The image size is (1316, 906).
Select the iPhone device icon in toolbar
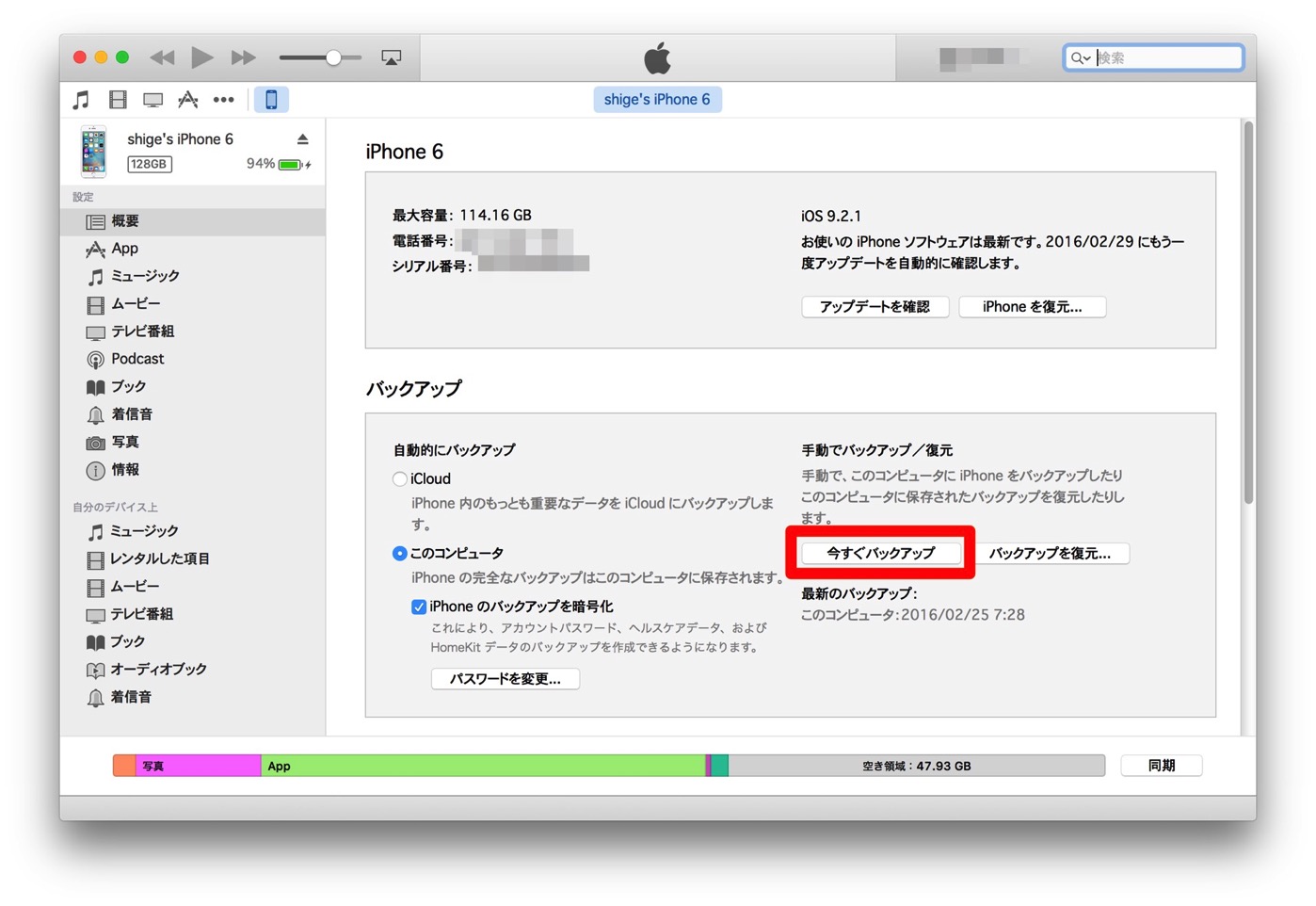pyautogui.click(x=271, y=100)
